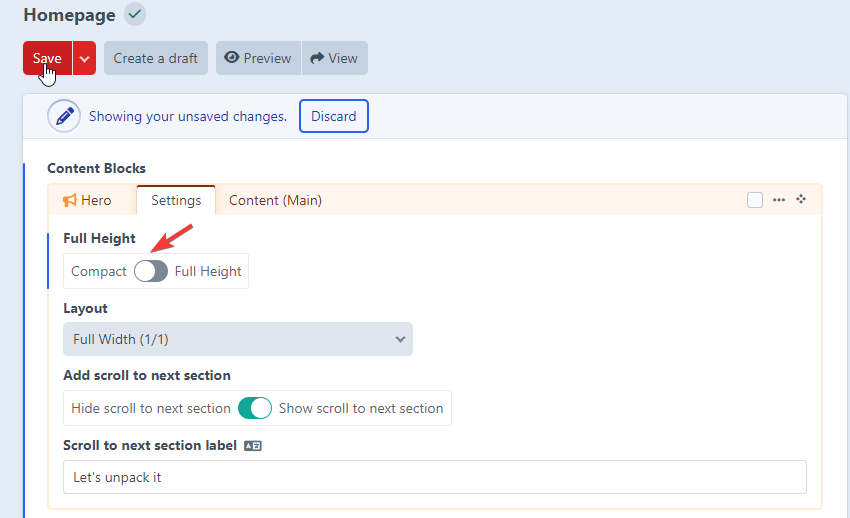Expand the Save options dropdown arrow
The height and width of the screenshot is (518, 850).
pyautogui.click(x=84, y=58)
